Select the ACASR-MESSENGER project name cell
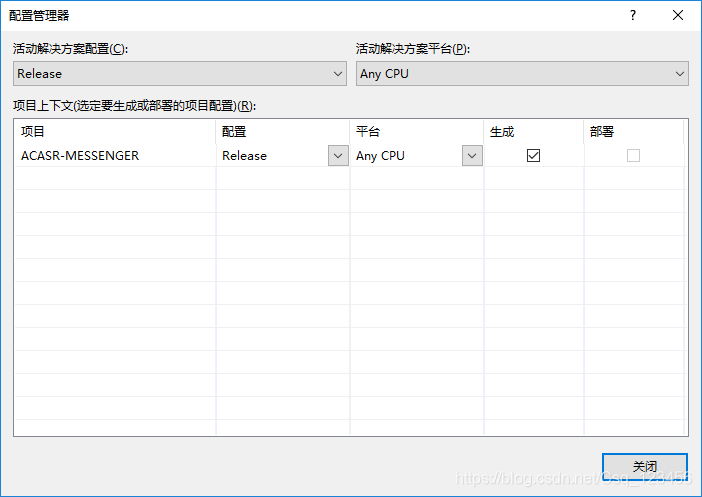The height and width of the screenshot is (497, 702). pyautogui.click(x=116, y=155)
